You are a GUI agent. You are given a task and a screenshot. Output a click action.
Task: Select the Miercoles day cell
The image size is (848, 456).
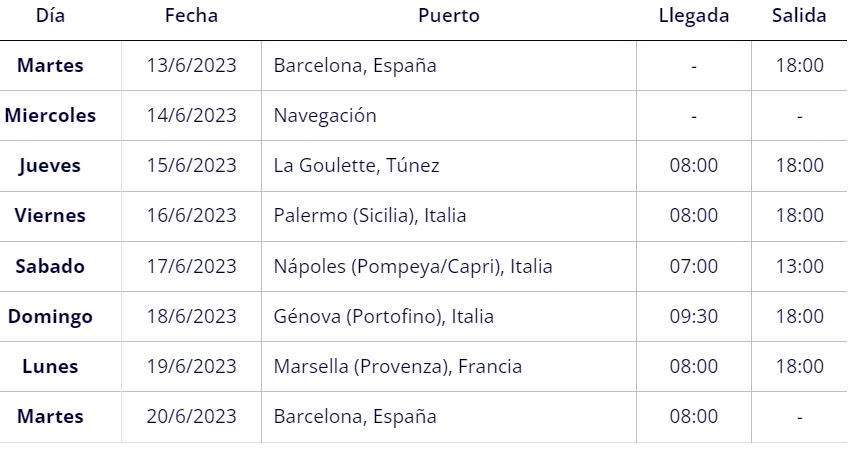point(50,116)
